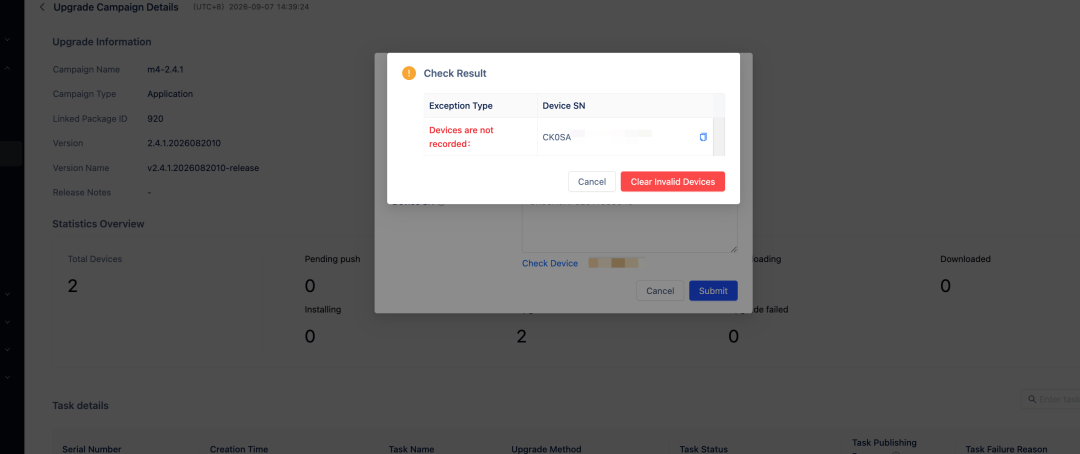Click the Creation Time column header

coord(239,449)
